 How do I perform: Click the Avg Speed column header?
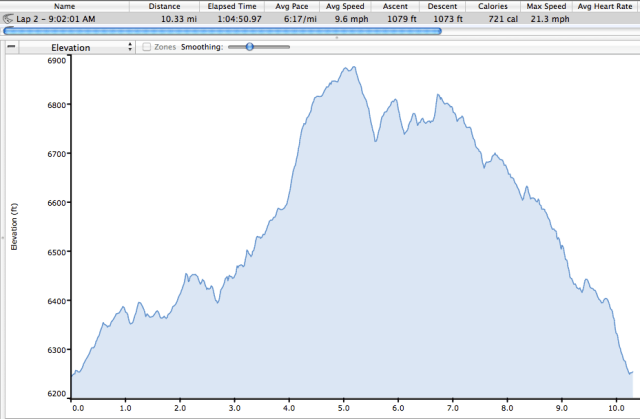(x=345, y=6)
